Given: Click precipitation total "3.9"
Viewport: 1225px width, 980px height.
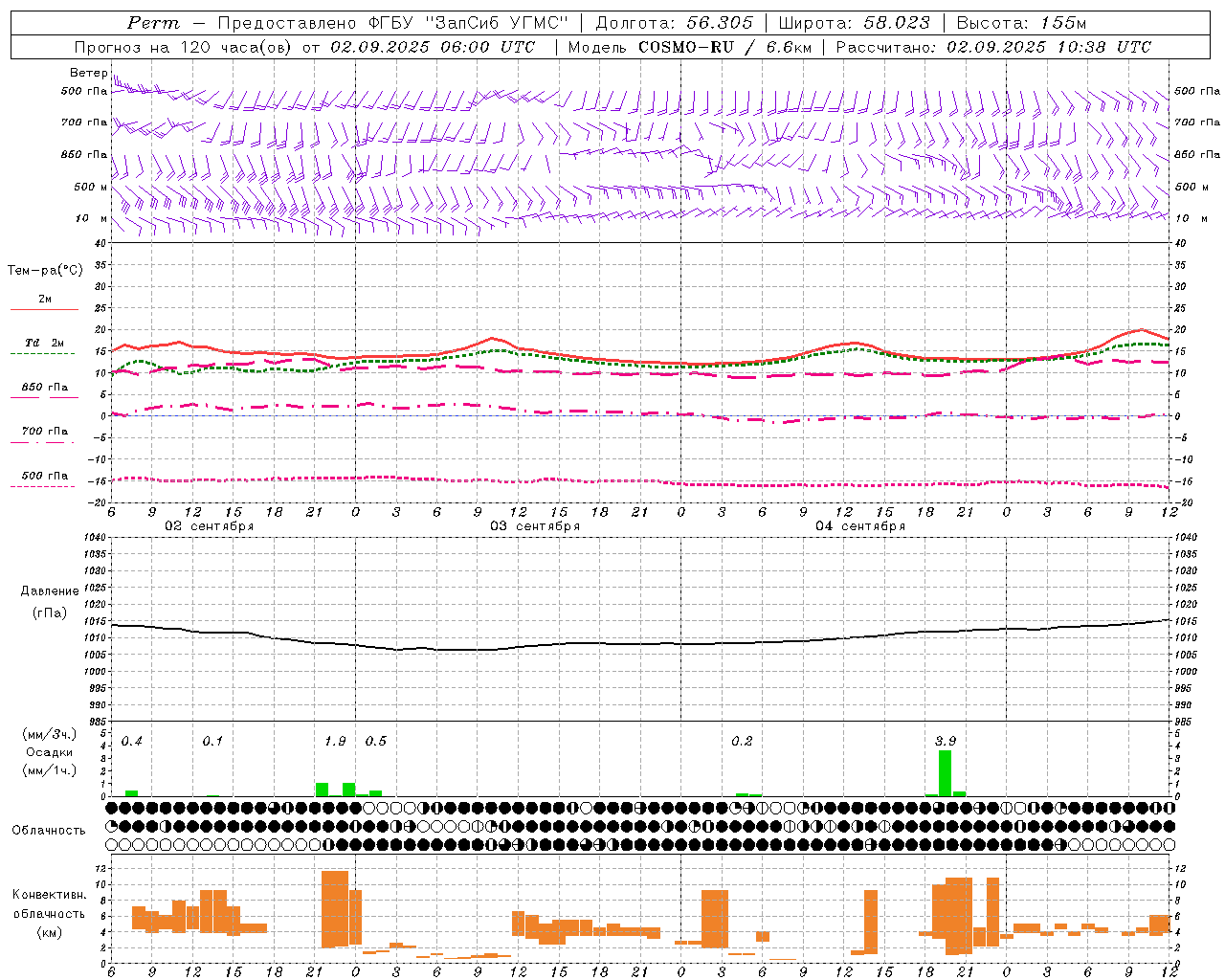Looking at the screenshot, I should pyautogui.click(x=946, y=741).
